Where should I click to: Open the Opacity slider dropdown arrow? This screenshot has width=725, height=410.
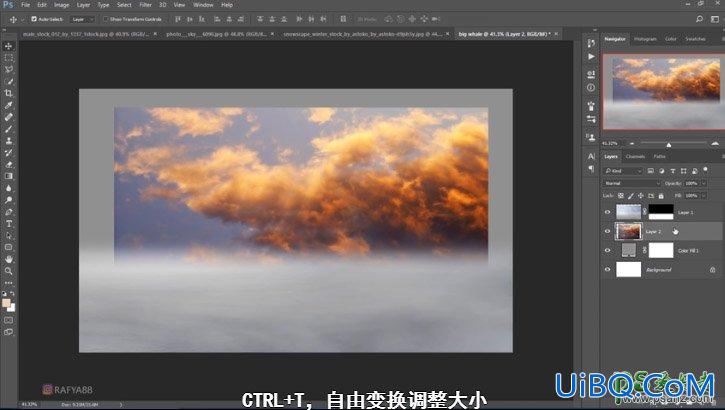click(x=704, y=183)
